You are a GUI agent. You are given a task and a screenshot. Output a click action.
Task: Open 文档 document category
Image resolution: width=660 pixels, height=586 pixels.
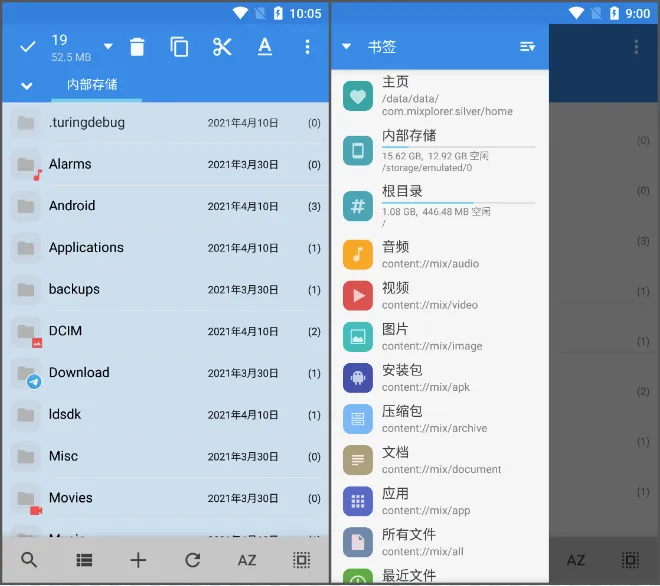pos(440,460)
